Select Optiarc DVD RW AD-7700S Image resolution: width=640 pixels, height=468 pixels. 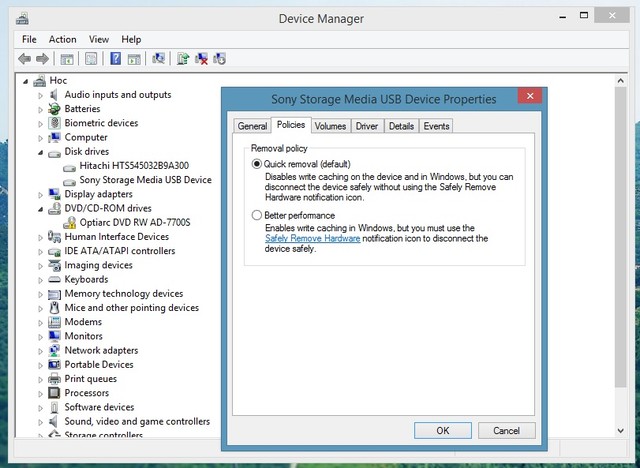135,223
